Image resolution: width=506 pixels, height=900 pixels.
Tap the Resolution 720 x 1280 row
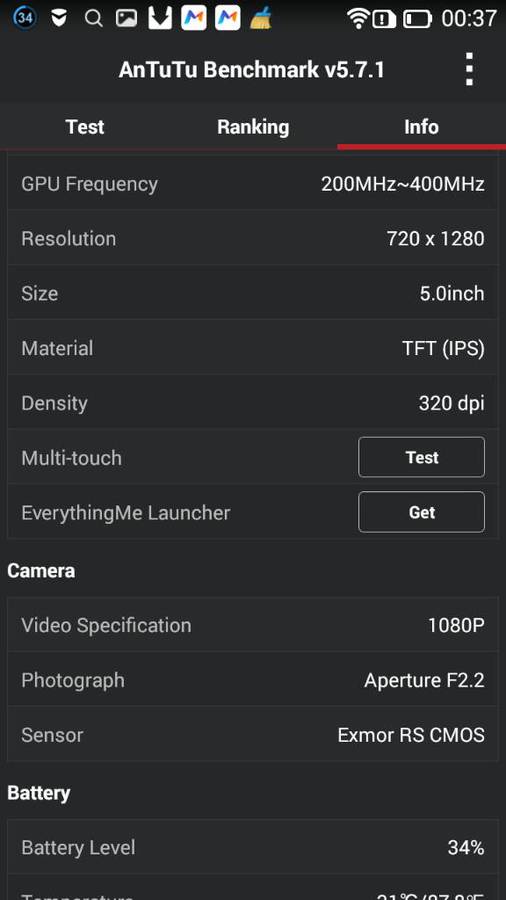click(253, 238)
